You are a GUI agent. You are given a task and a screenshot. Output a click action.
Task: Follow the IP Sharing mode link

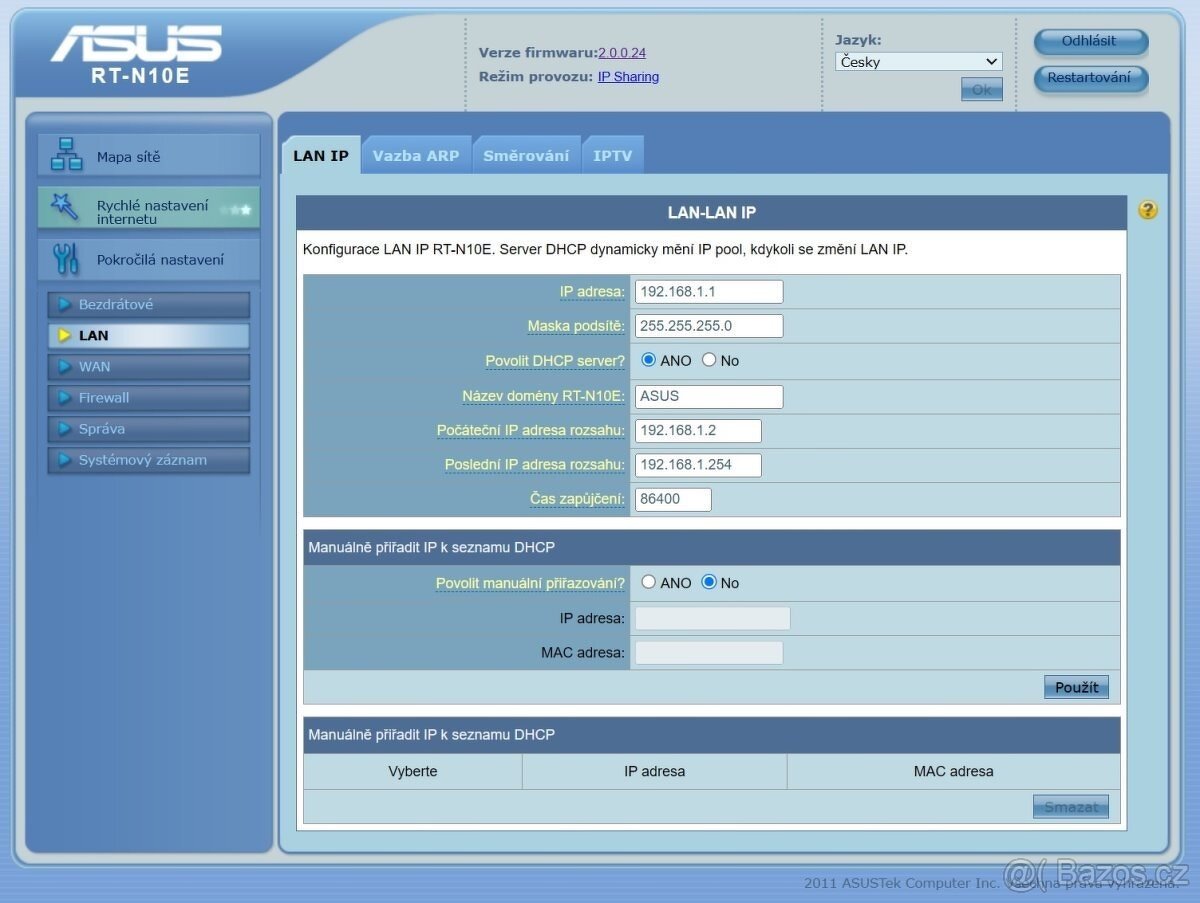coord(628,76)
